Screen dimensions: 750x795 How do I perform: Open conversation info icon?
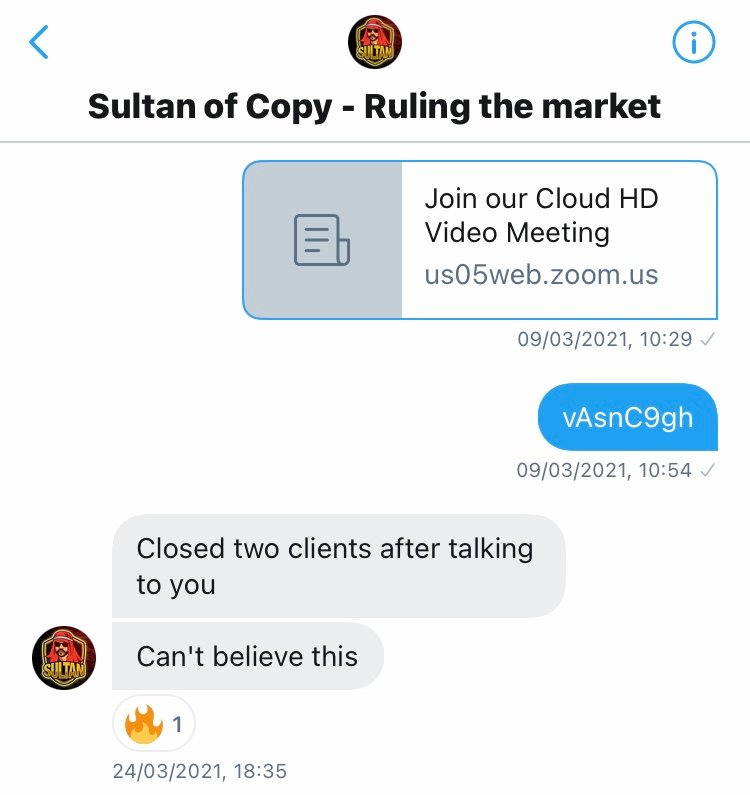[694, 42]
